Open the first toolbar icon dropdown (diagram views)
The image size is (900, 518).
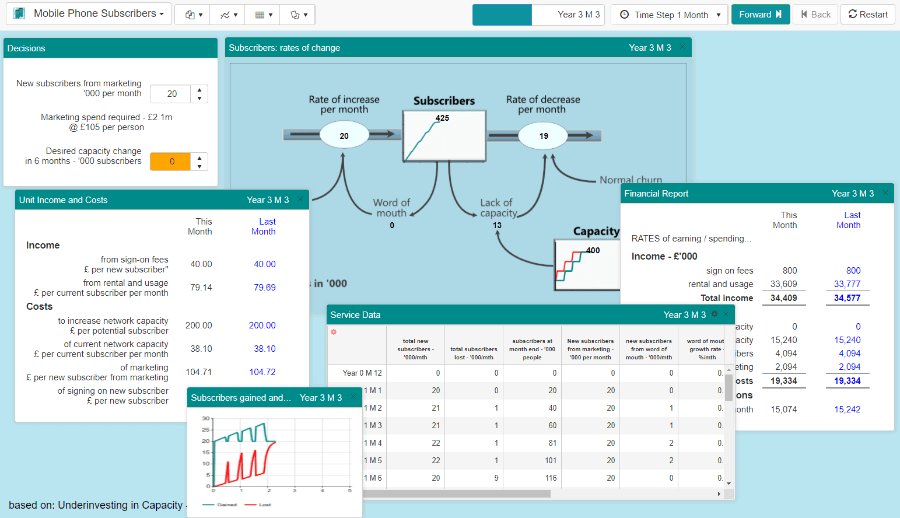coord(194,15)
